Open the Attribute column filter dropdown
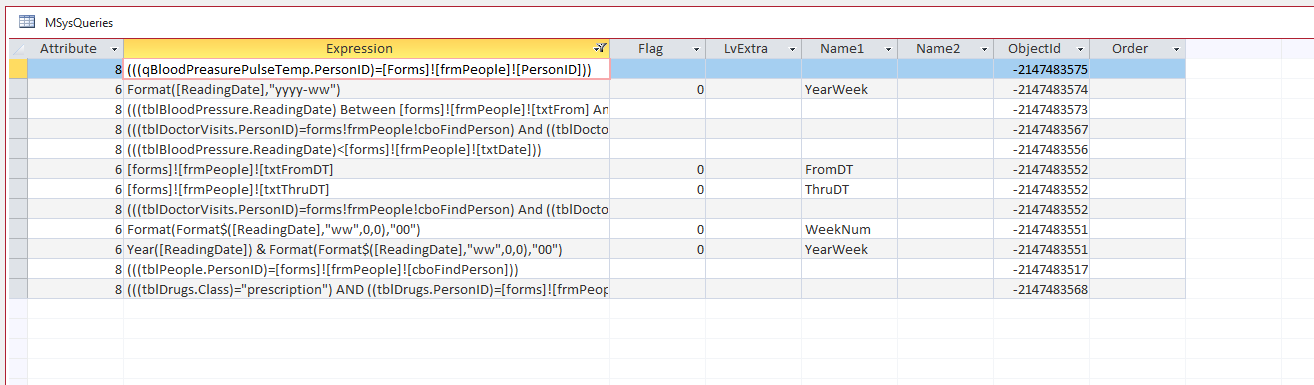Screen dimensions: 1314x385 tap(114, 49)
